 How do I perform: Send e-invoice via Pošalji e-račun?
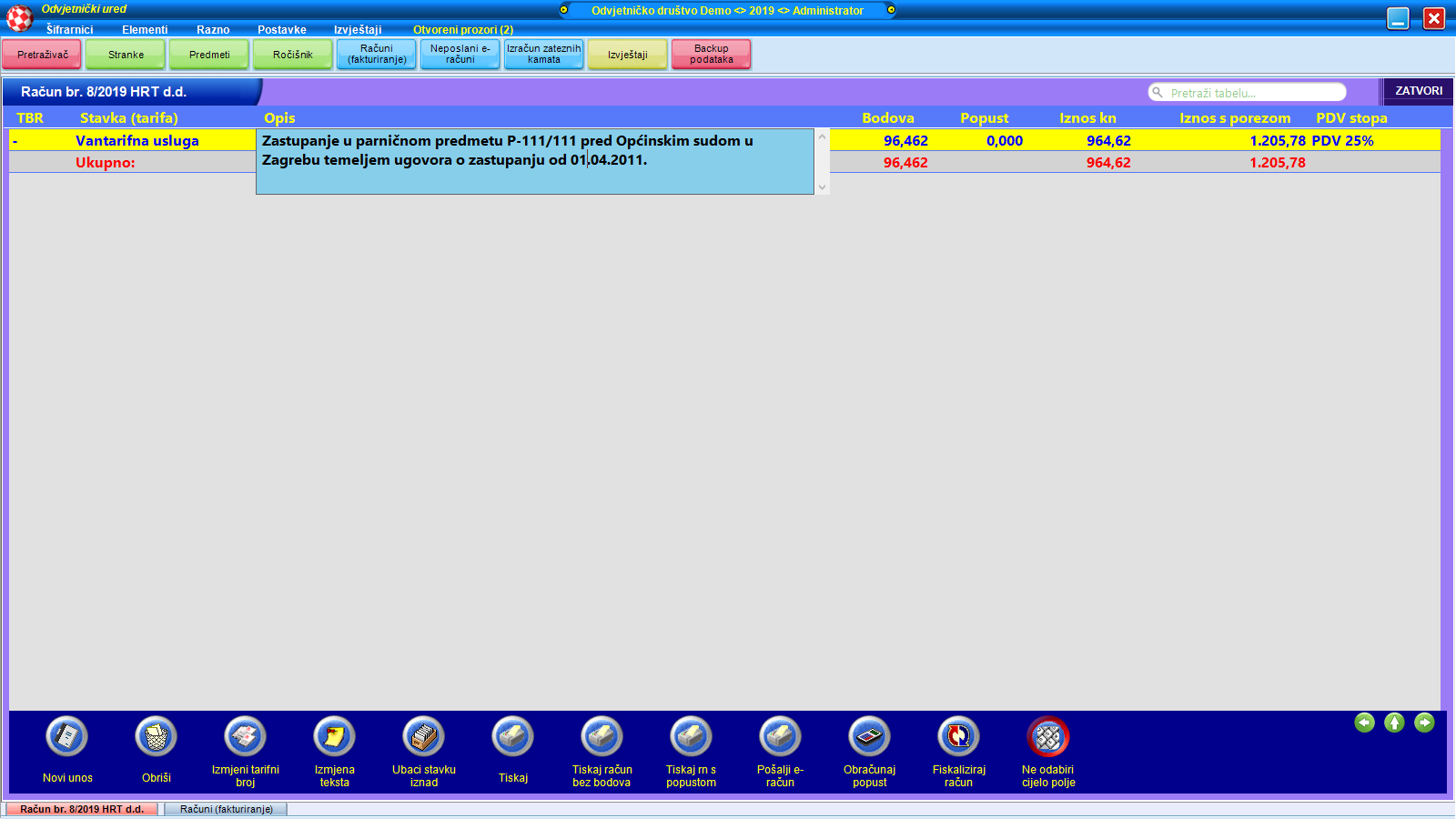pos(780,737)
